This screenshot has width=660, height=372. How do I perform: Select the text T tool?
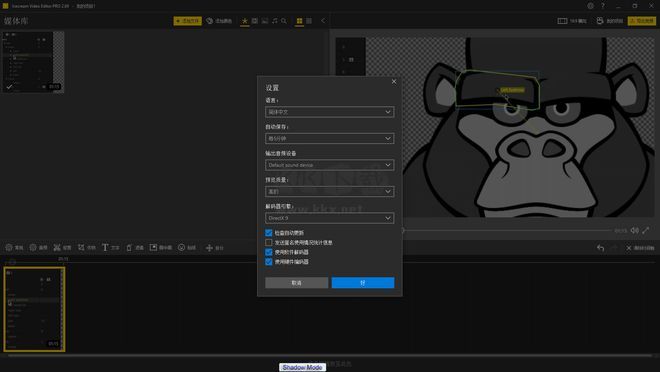point(111,248)
